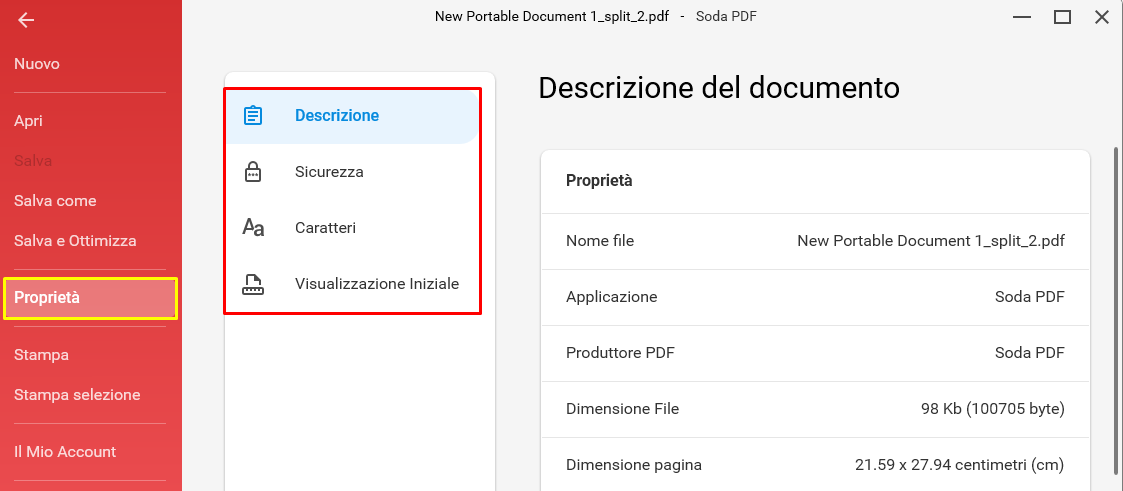Select Salva e Ottimizza
The width and height of the screenshot is (1123, 491).
(75, 240)
